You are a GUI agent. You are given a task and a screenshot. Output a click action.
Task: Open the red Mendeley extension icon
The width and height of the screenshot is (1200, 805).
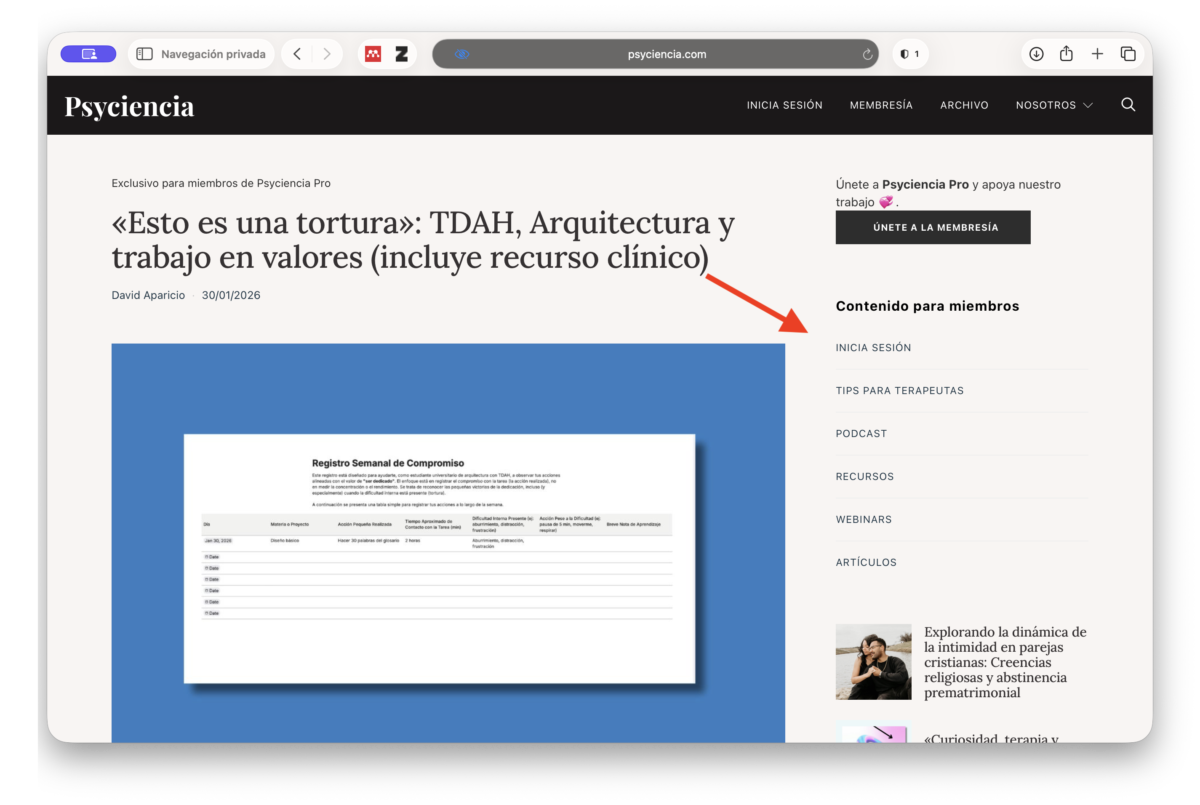click(373, 54)
